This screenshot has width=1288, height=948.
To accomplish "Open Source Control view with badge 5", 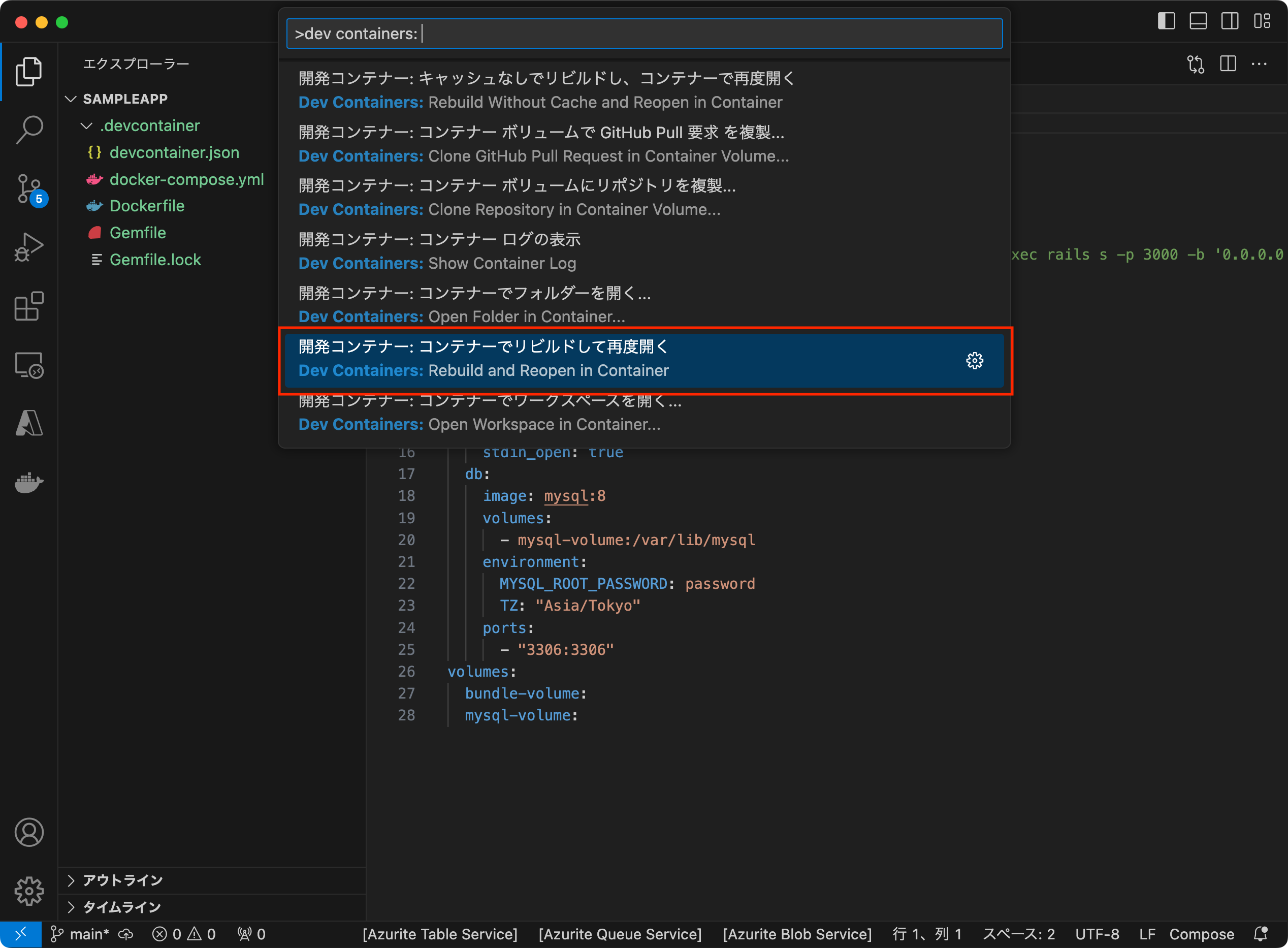I will [x=28, y=189].
